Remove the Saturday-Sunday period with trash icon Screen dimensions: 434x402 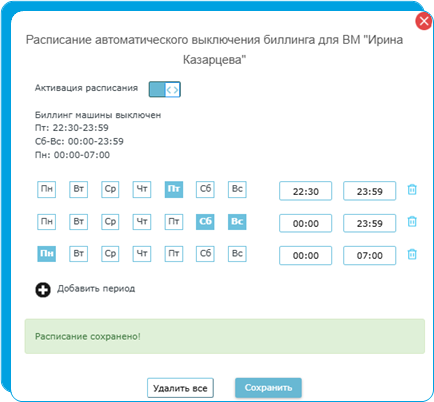click(x=412, y=222)
